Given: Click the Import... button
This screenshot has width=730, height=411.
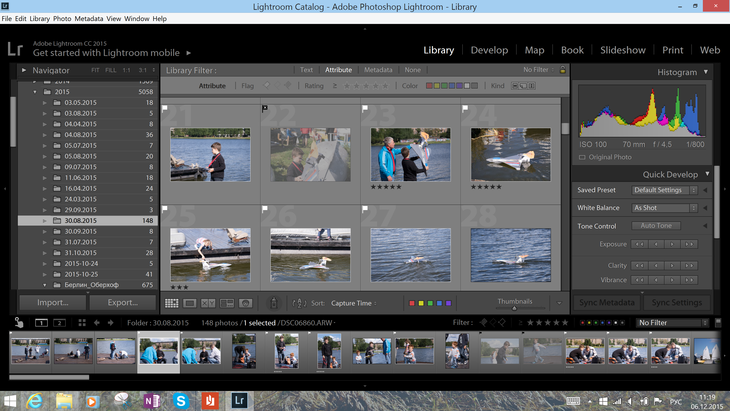Looking at the screenshot, I should pos(53,303).
